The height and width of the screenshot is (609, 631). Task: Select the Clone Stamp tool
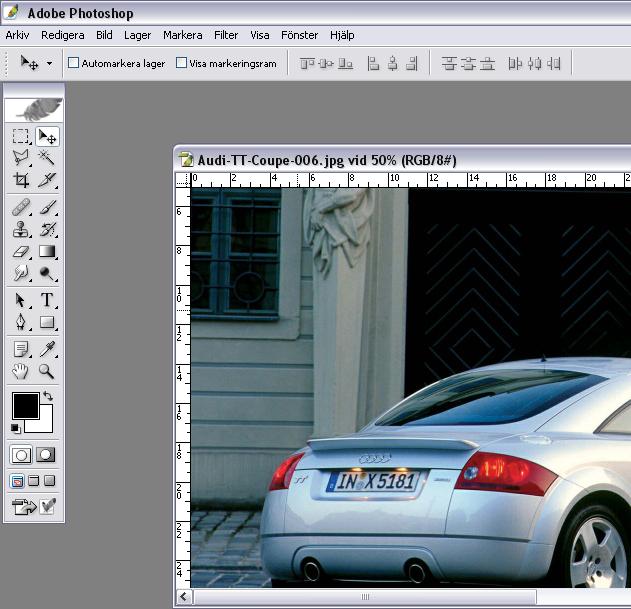[x=21, y=229]
